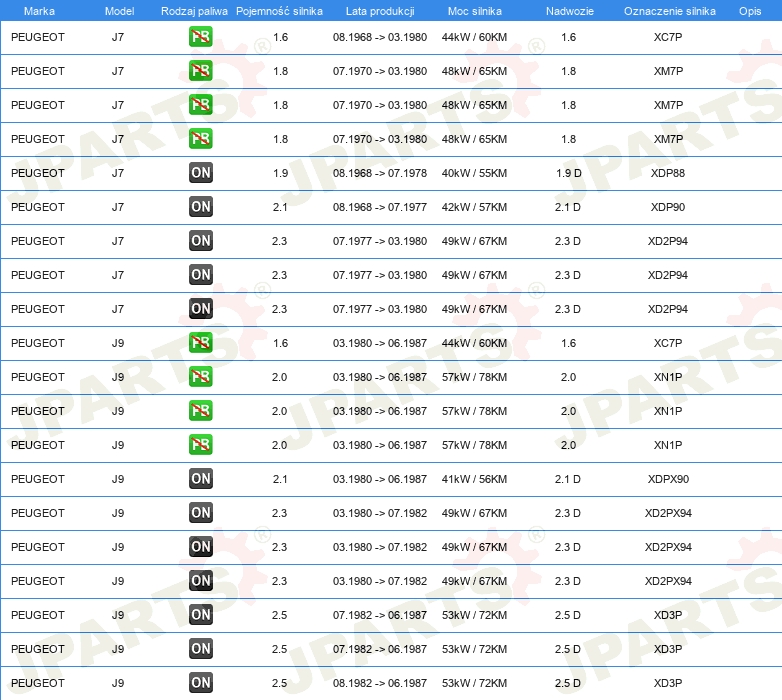Click the Rodzaj paliwa column header
Image resolution: width=782 pixels, height=700 pixels.
pyautogui.click(x=194, y=11)
